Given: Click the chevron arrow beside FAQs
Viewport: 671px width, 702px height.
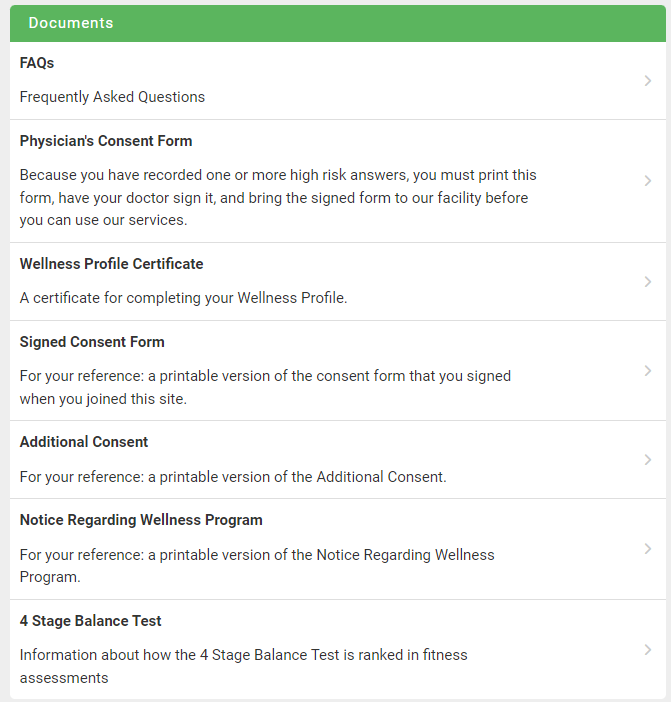Looking at the screenshot, I should [x=648, y=81].
